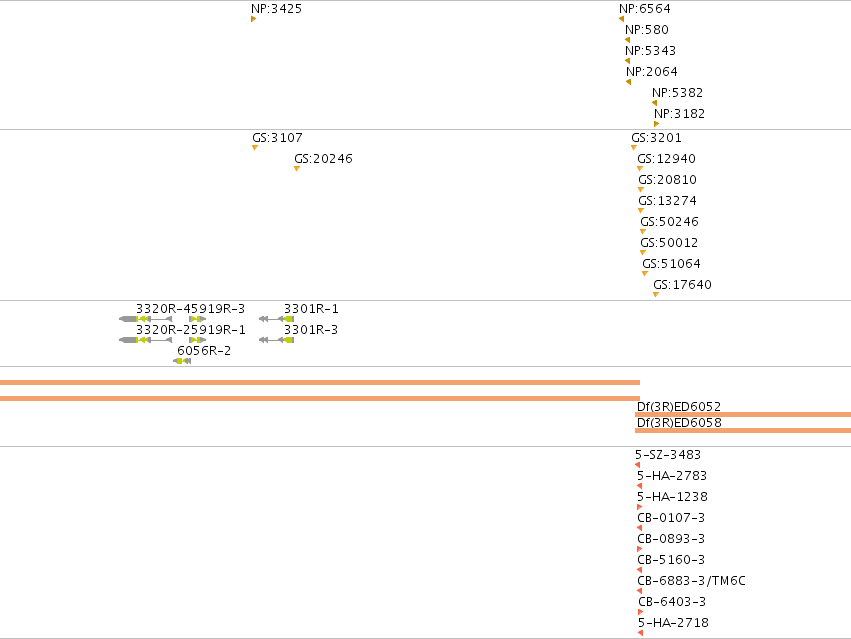This screenshot has width=851, height=639.
Task: Click the GS:17640 label
Action: (x=683, y=285)
